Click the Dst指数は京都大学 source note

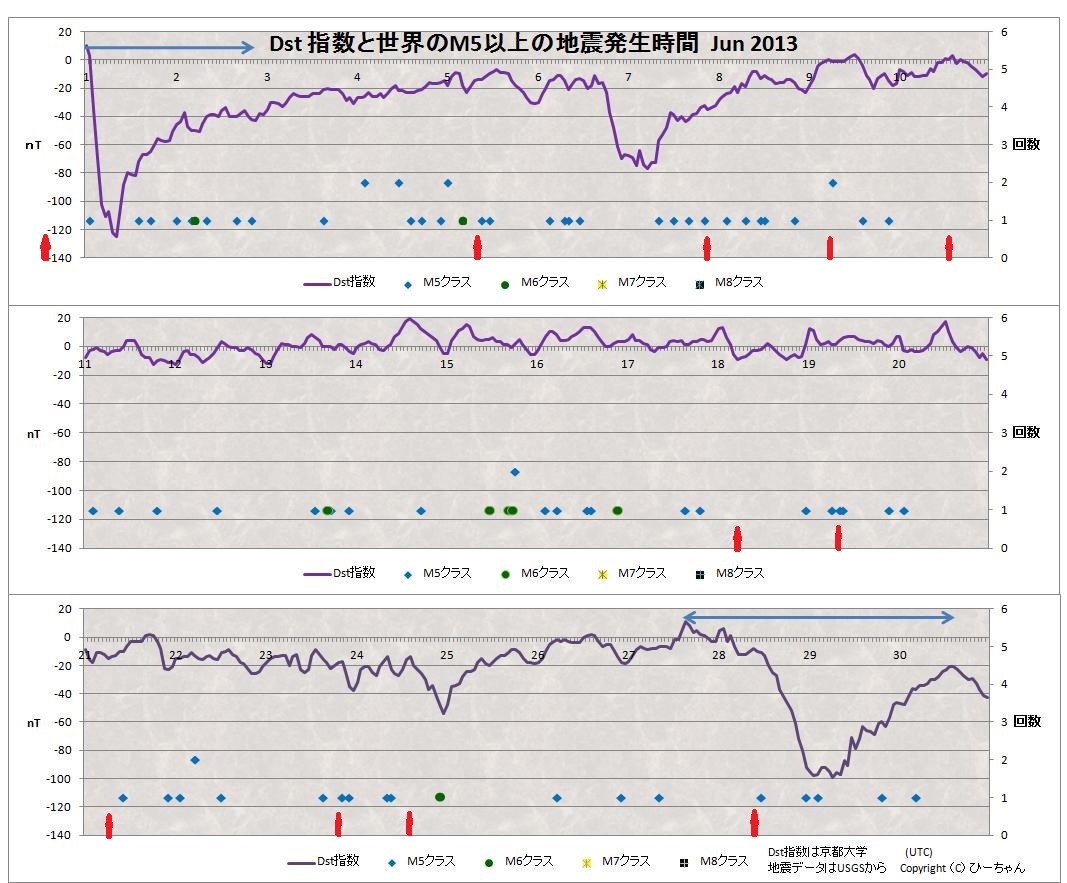click(817, 852)
